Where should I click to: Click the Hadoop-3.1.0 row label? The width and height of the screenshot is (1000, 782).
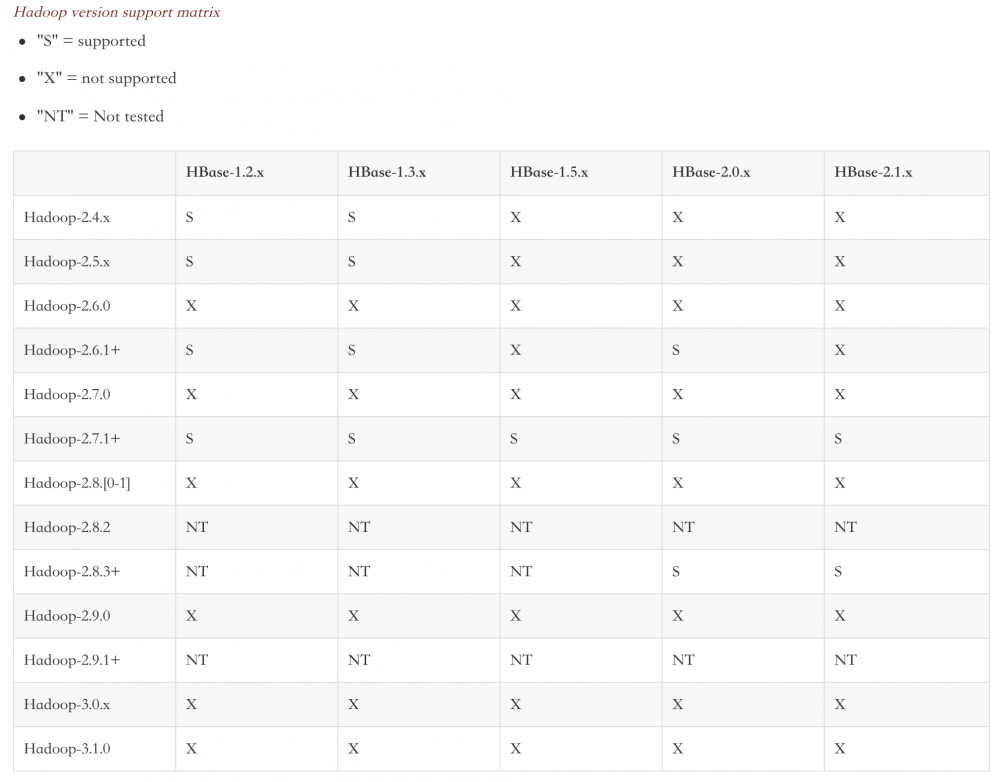tap(67, 748)
